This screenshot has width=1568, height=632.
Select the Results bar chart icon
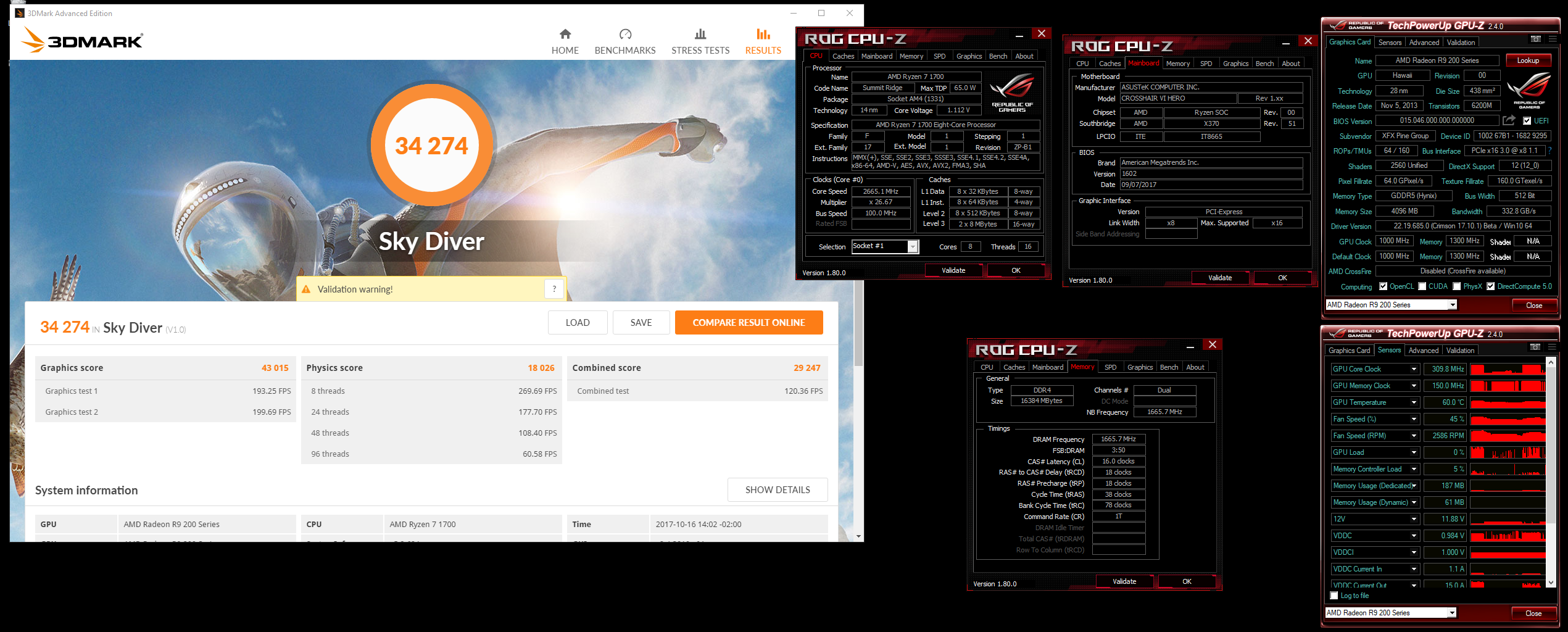point(763,34)
